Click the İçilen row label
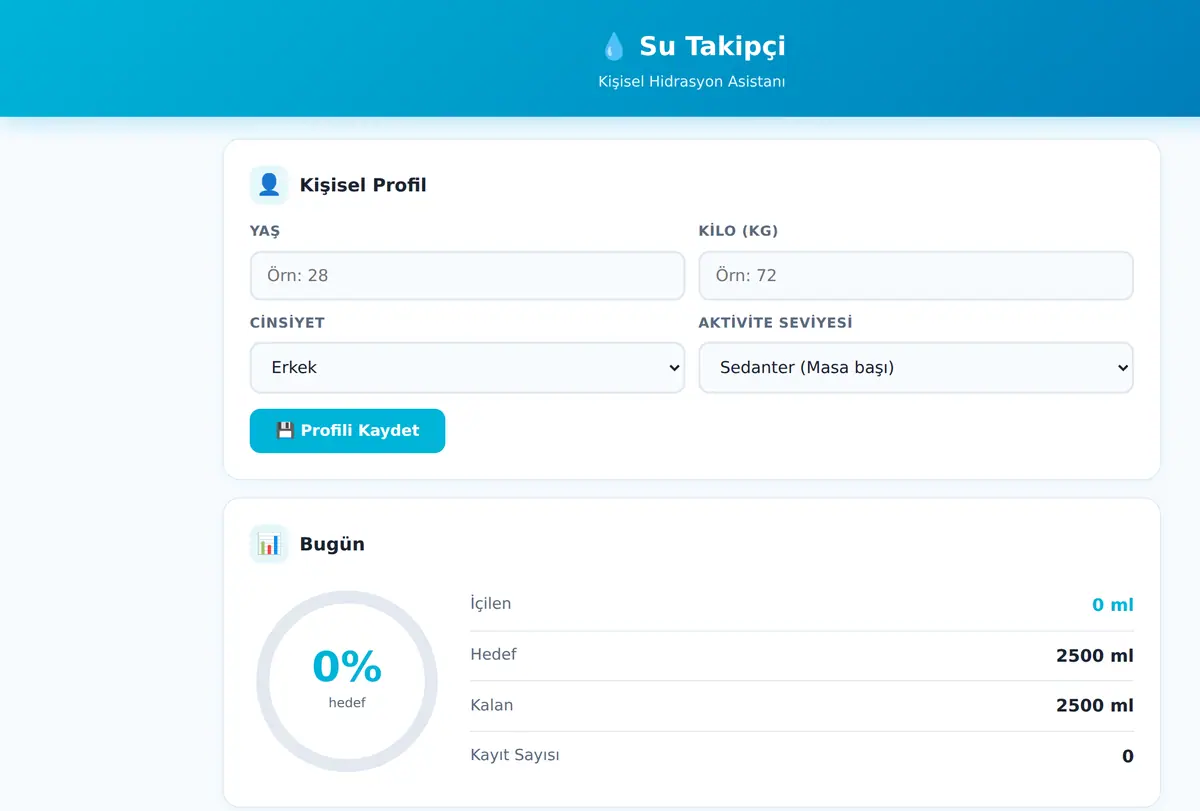The image size is (1200, 811). (x=490, y=603)
